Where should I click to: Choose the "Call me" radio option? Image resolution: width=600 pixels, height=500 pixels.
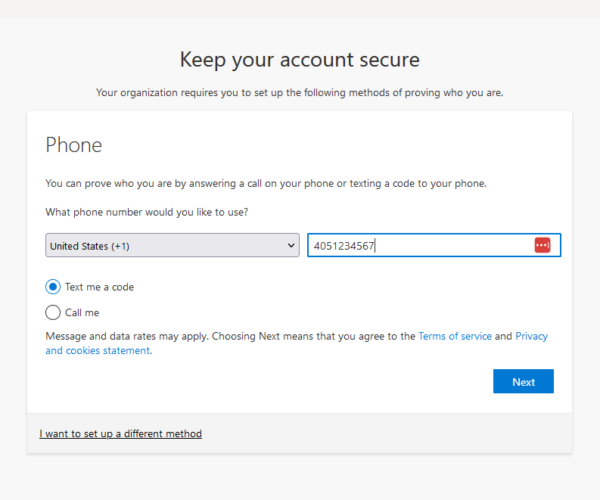(x=54, y=312)
